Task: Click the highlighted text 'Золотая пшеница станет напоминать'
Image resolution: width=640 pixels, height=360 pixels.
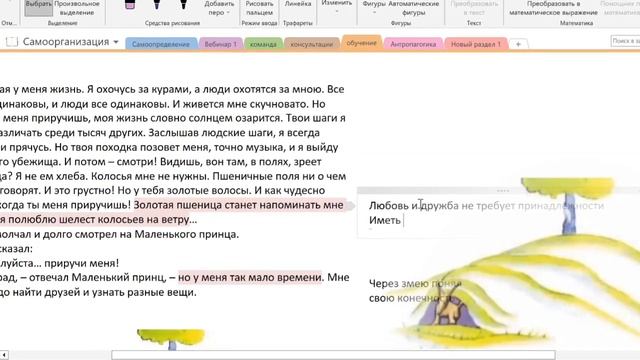Action: tap(228, 205)
